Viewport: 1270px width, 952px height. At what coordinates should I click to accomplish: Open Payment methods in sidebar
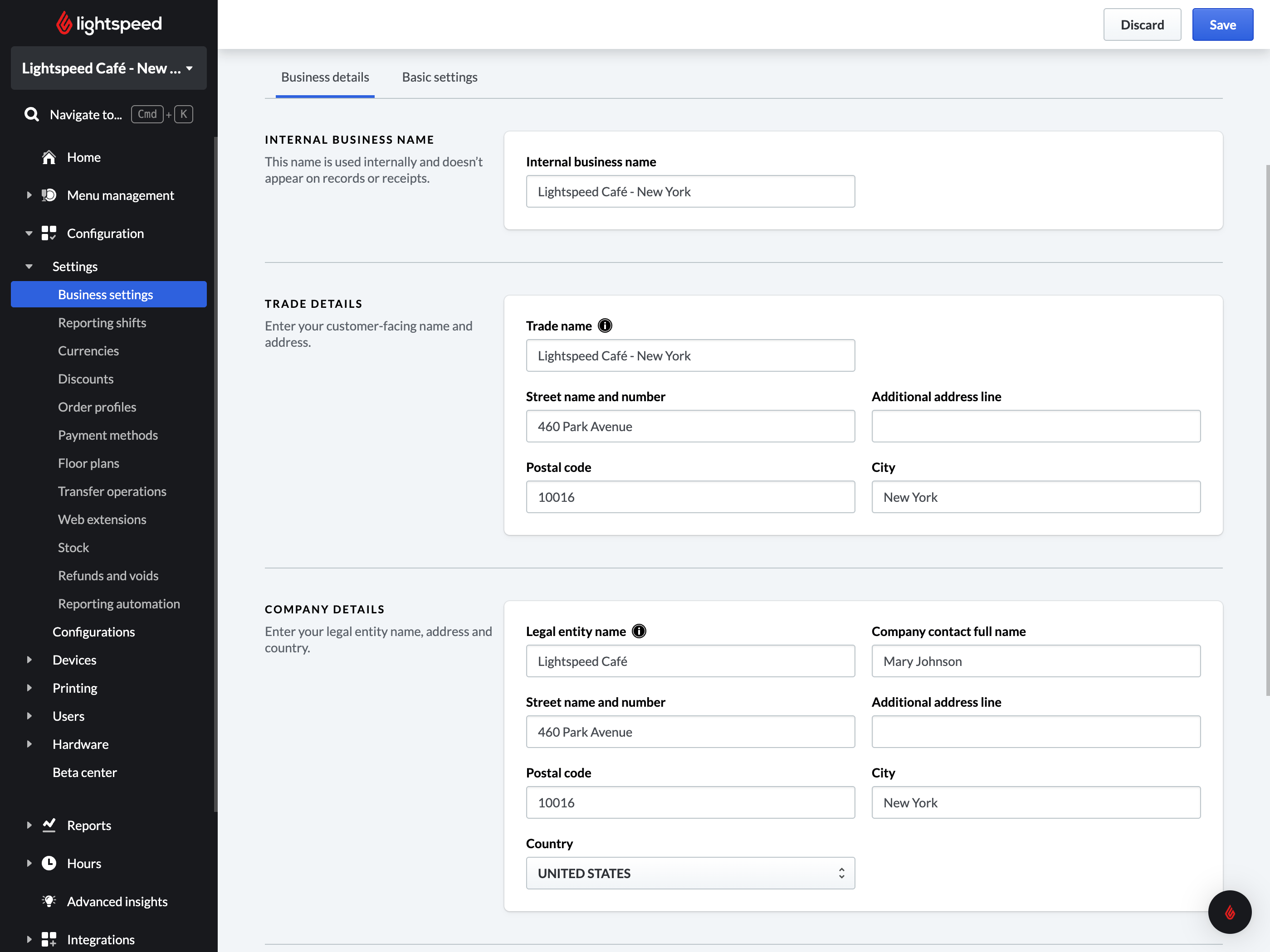click(107, 435)
